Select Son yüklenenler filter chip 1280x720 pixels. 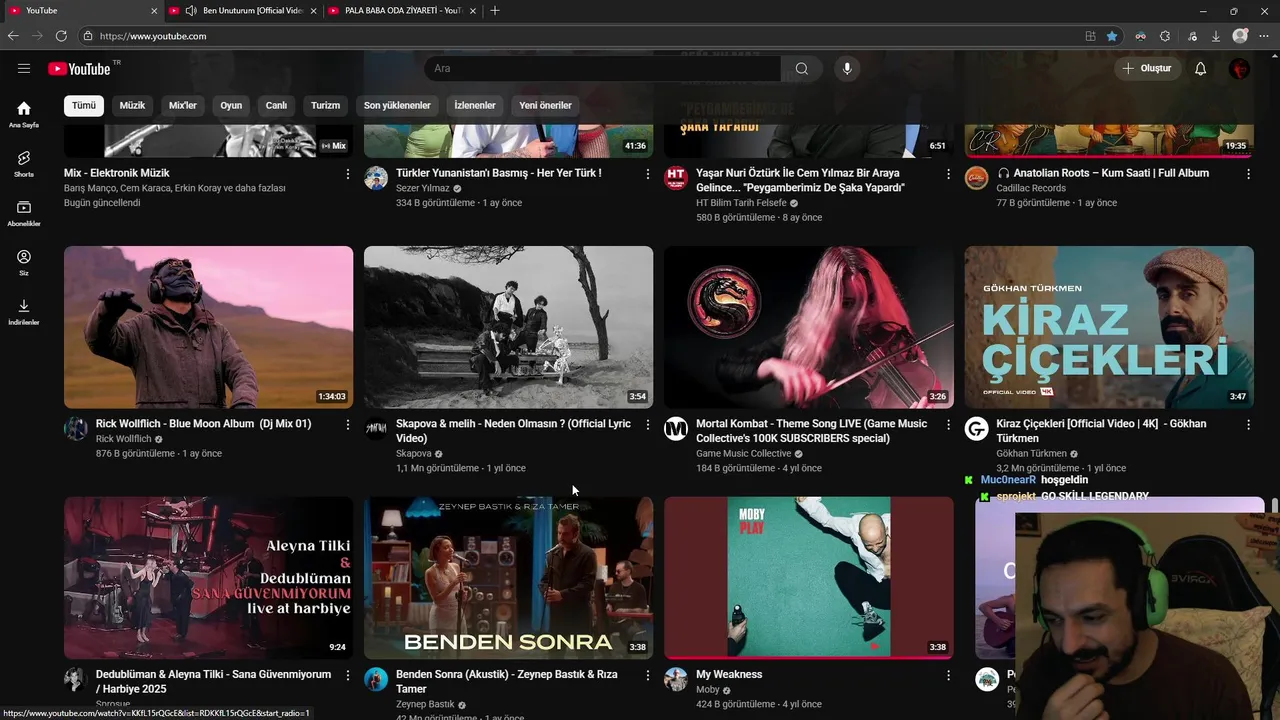point(397,105)
